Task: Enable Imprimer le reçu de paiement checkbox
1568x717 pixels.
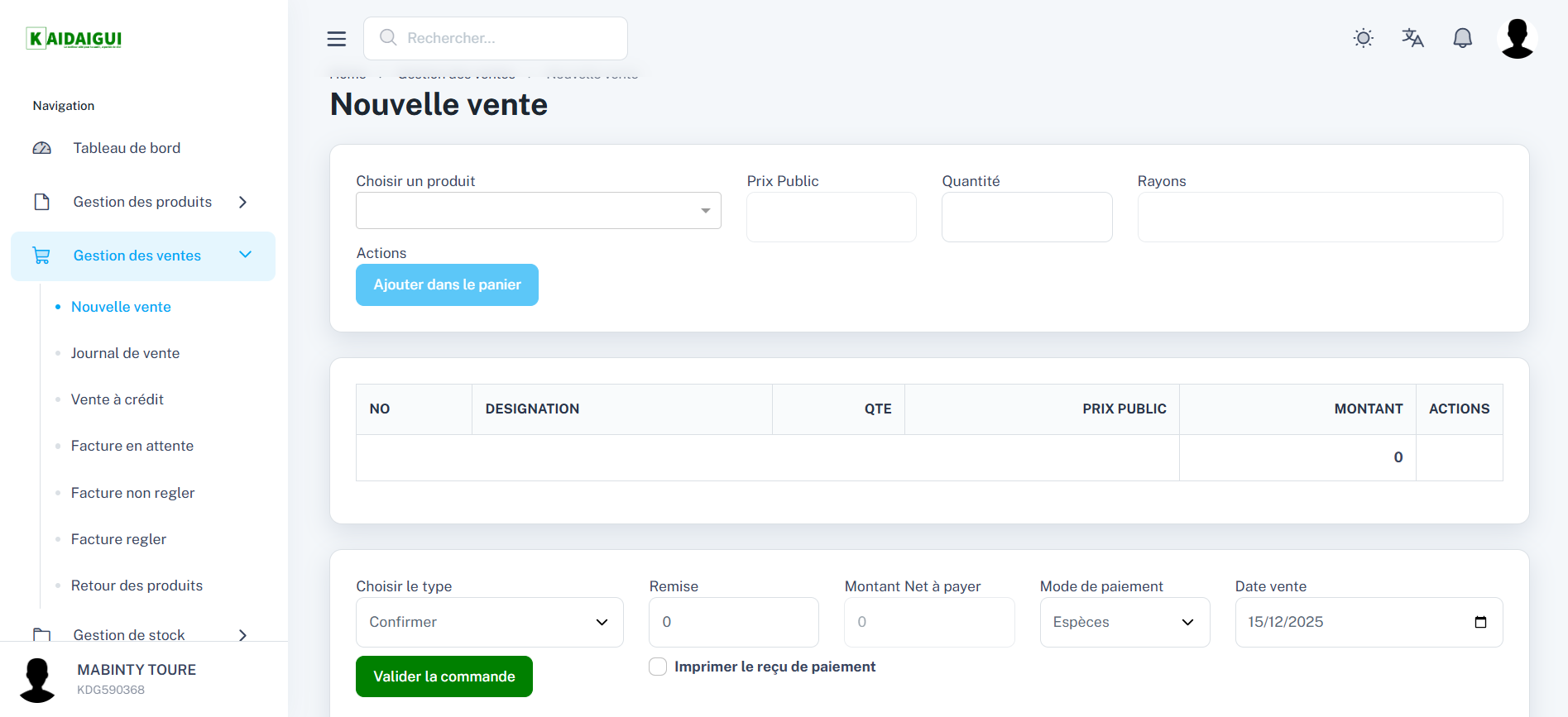Action: (x=658, y=667)
